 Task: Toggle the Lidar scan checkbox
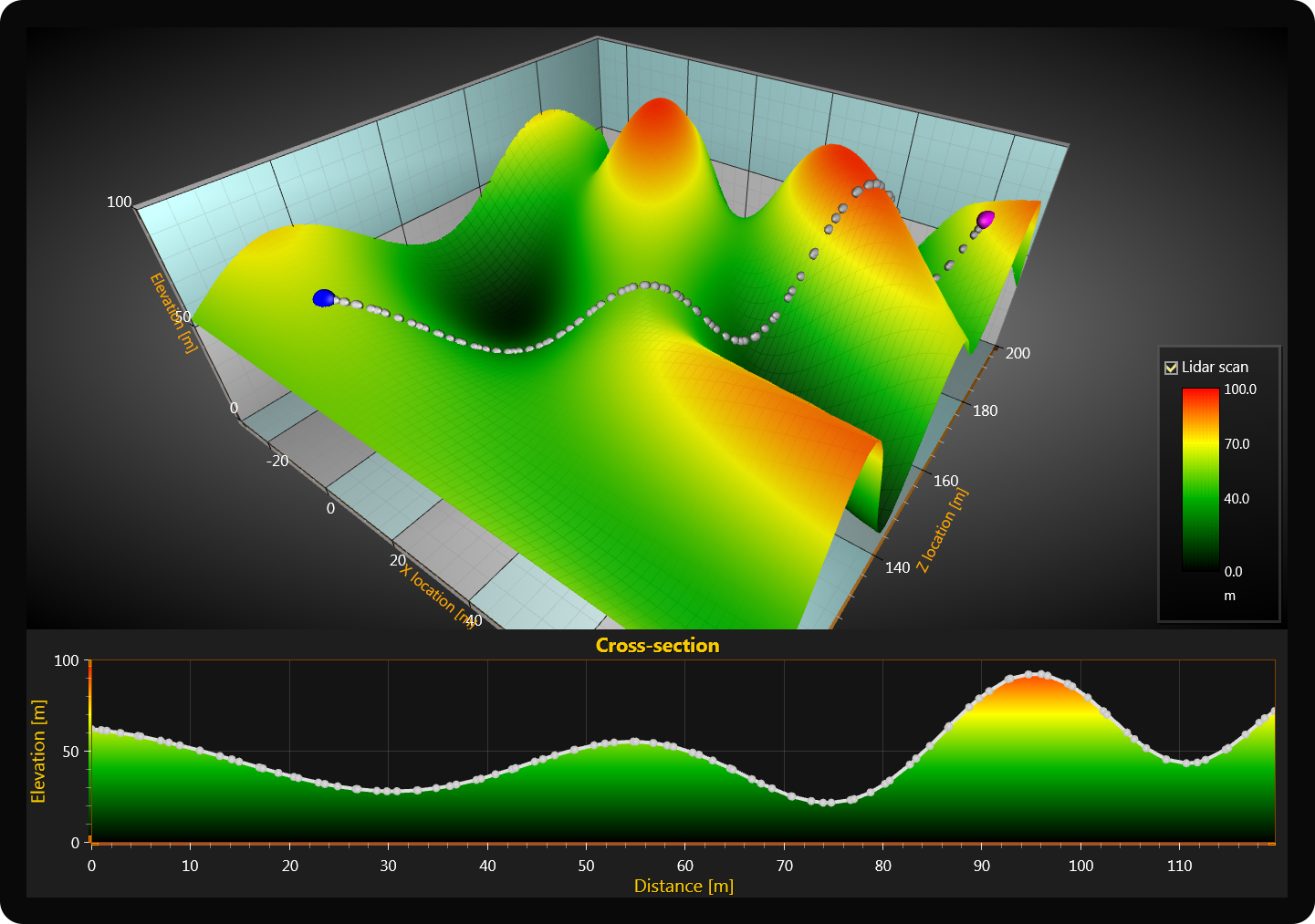pos(1171,368)
